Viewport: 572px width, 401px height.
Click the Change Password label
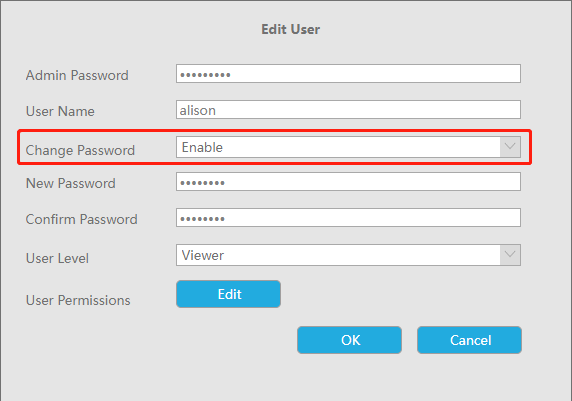(x=80, y=150)
